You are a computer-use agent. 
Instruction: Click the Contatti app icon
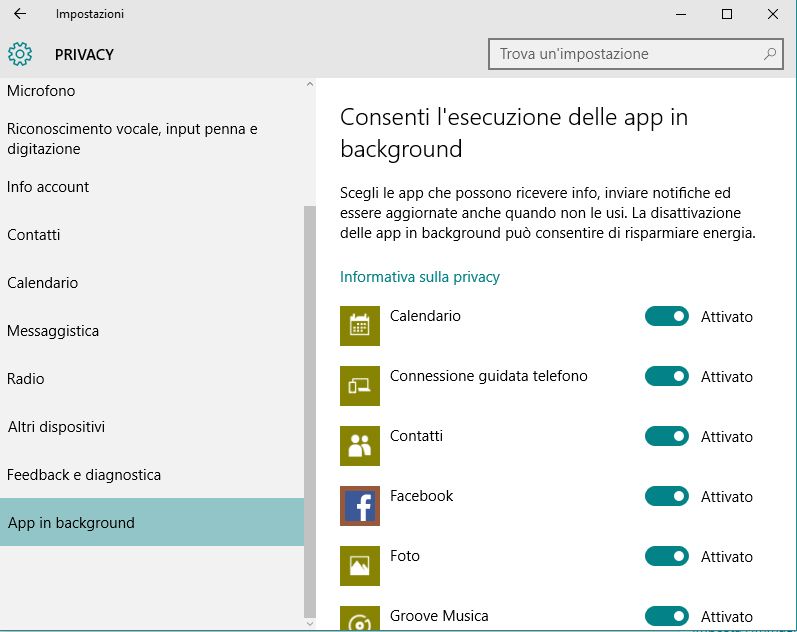coord(360,446)
